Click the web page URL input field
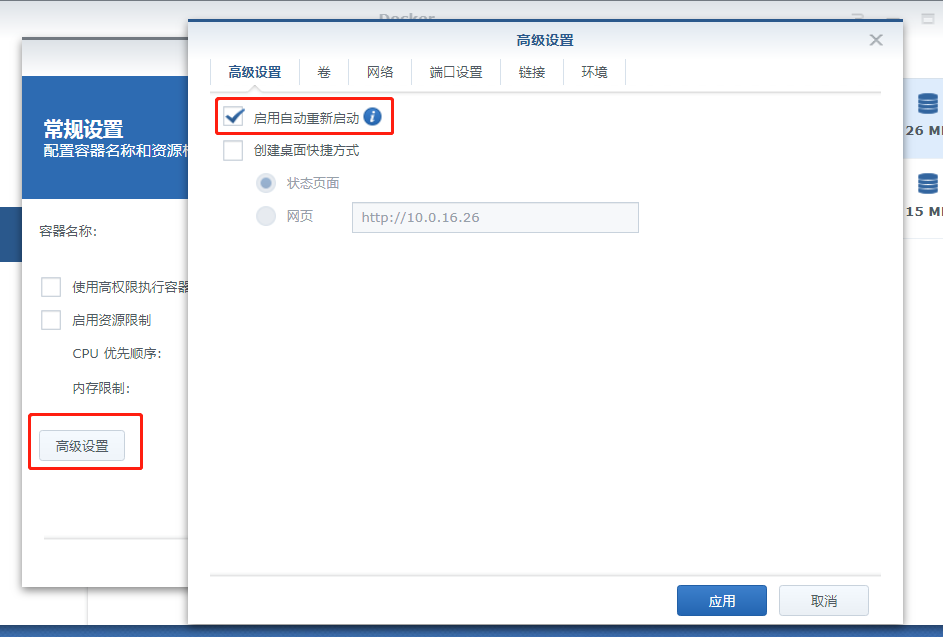The image size is (943, 637). 495,218
